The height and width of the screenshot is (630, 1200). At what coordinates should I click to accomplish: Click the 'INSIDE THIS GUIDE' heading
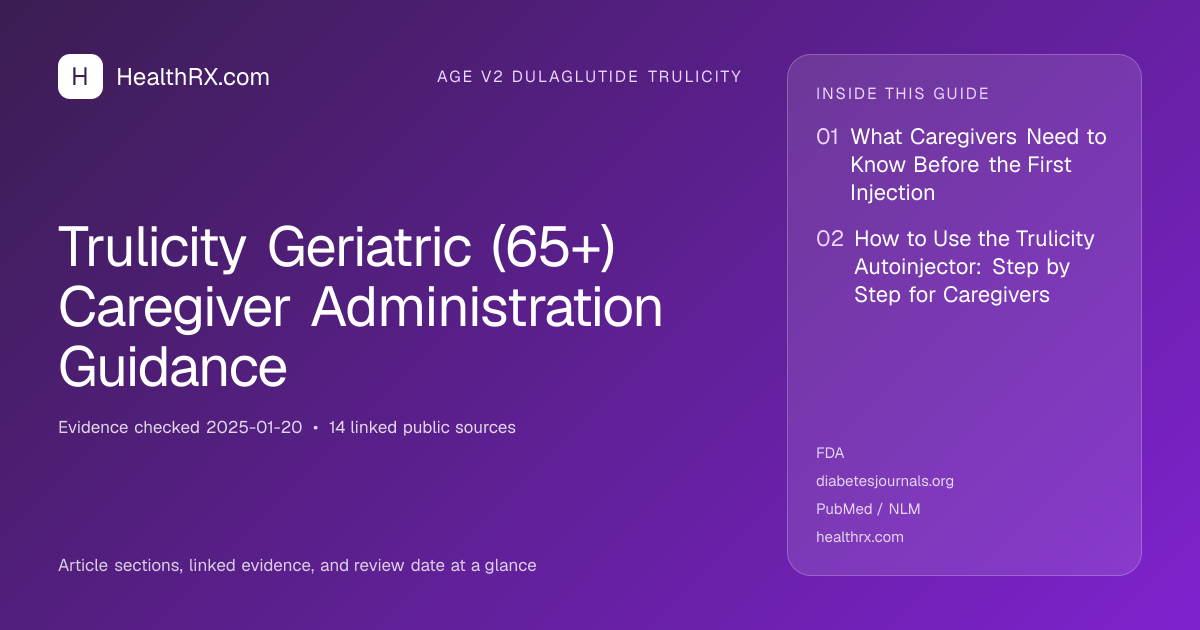903,94
